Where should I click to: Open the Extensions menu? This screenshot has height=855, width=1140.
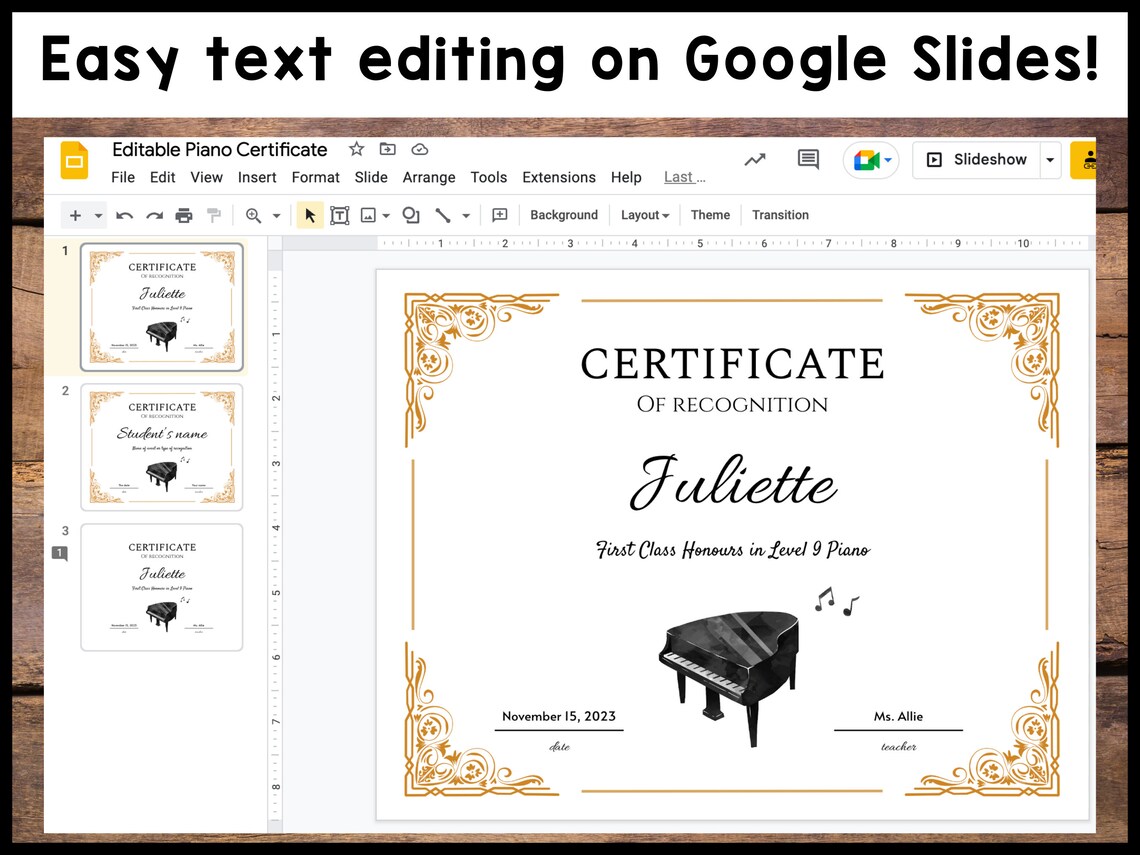[558, 177]
